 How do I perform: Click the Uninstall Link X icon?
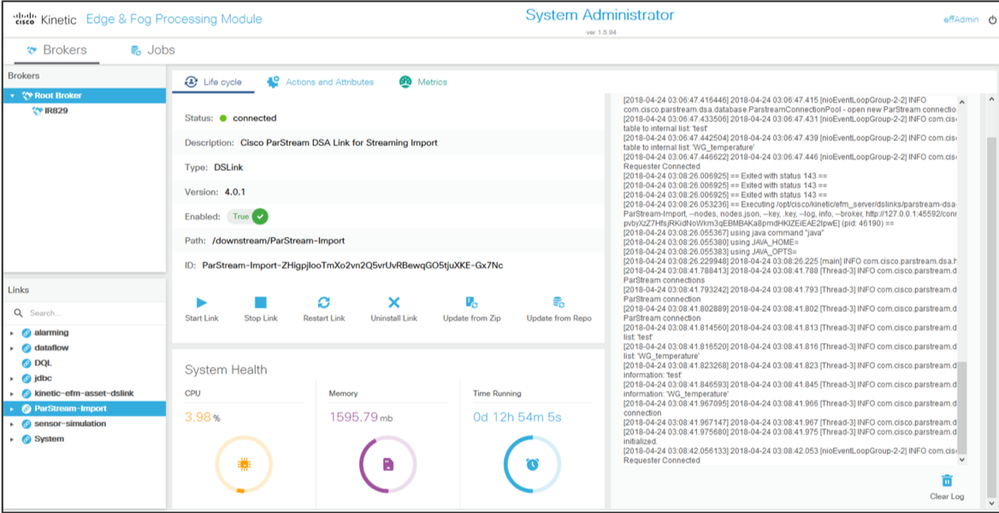click(x=394, y=303)
